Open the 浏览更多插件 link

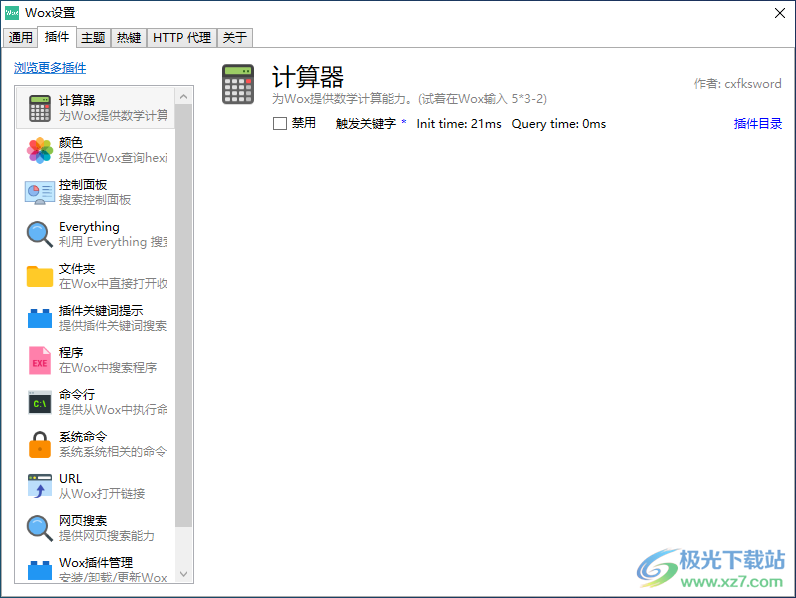50,68
